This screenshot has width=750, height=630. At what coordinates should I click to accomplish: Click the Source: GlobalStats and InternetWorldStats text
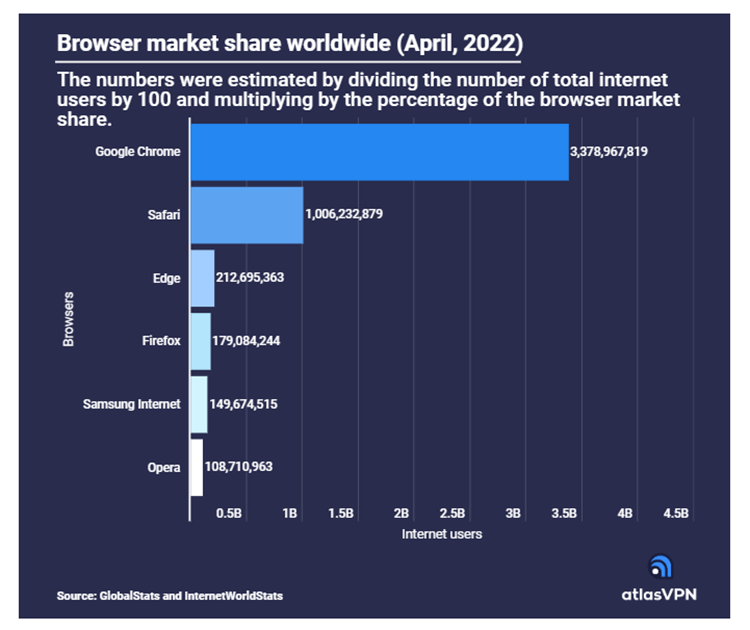[170, 596]
